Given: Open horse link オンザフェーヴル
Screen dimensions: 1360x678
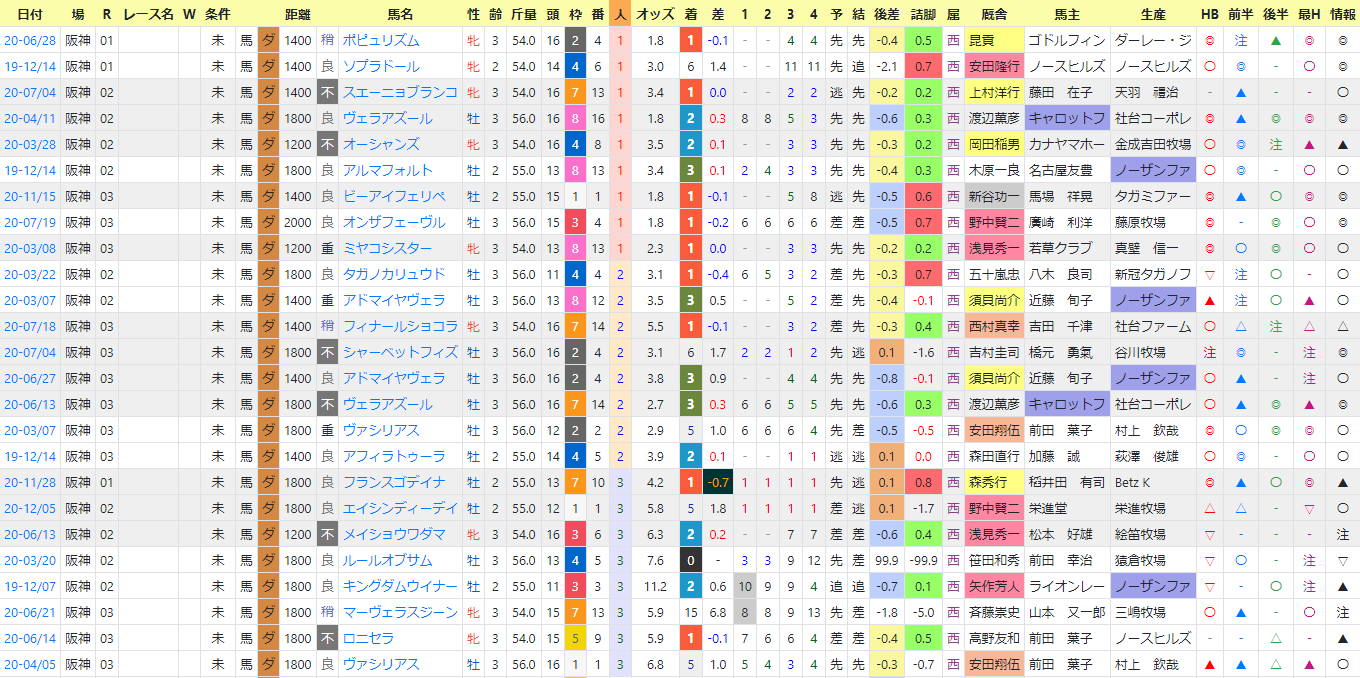Looking at the screenshot, I should click(394, 222).
